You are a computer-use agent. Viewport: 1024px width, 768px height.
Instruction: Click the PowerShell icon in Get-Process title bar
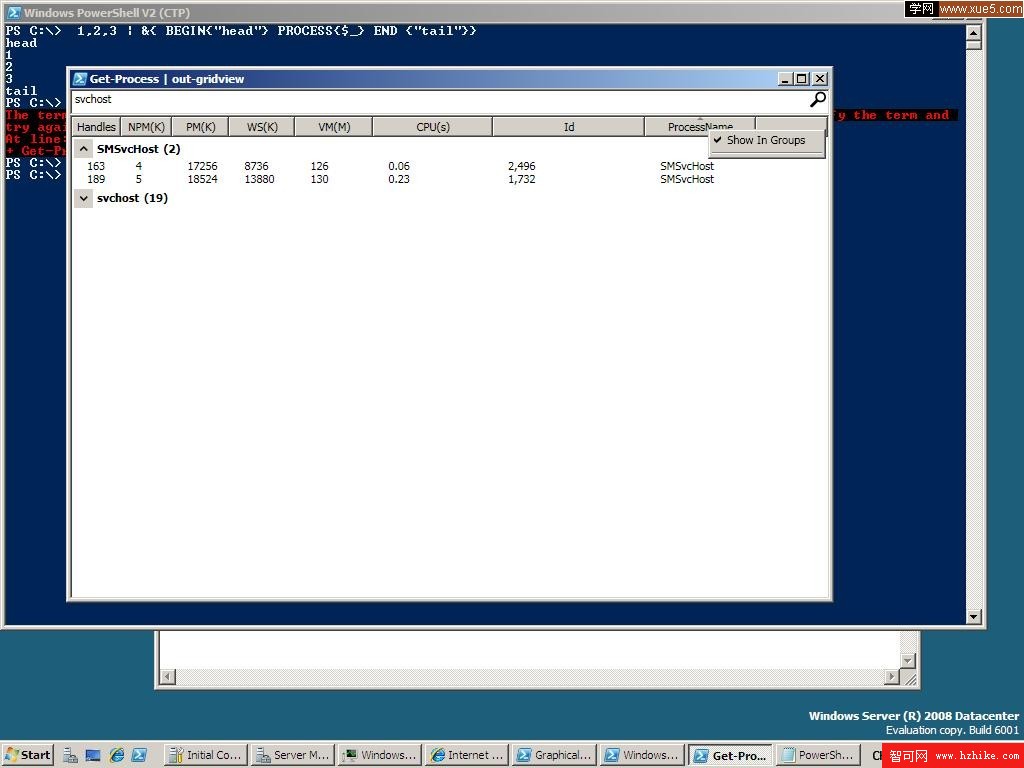pos(80,79)
